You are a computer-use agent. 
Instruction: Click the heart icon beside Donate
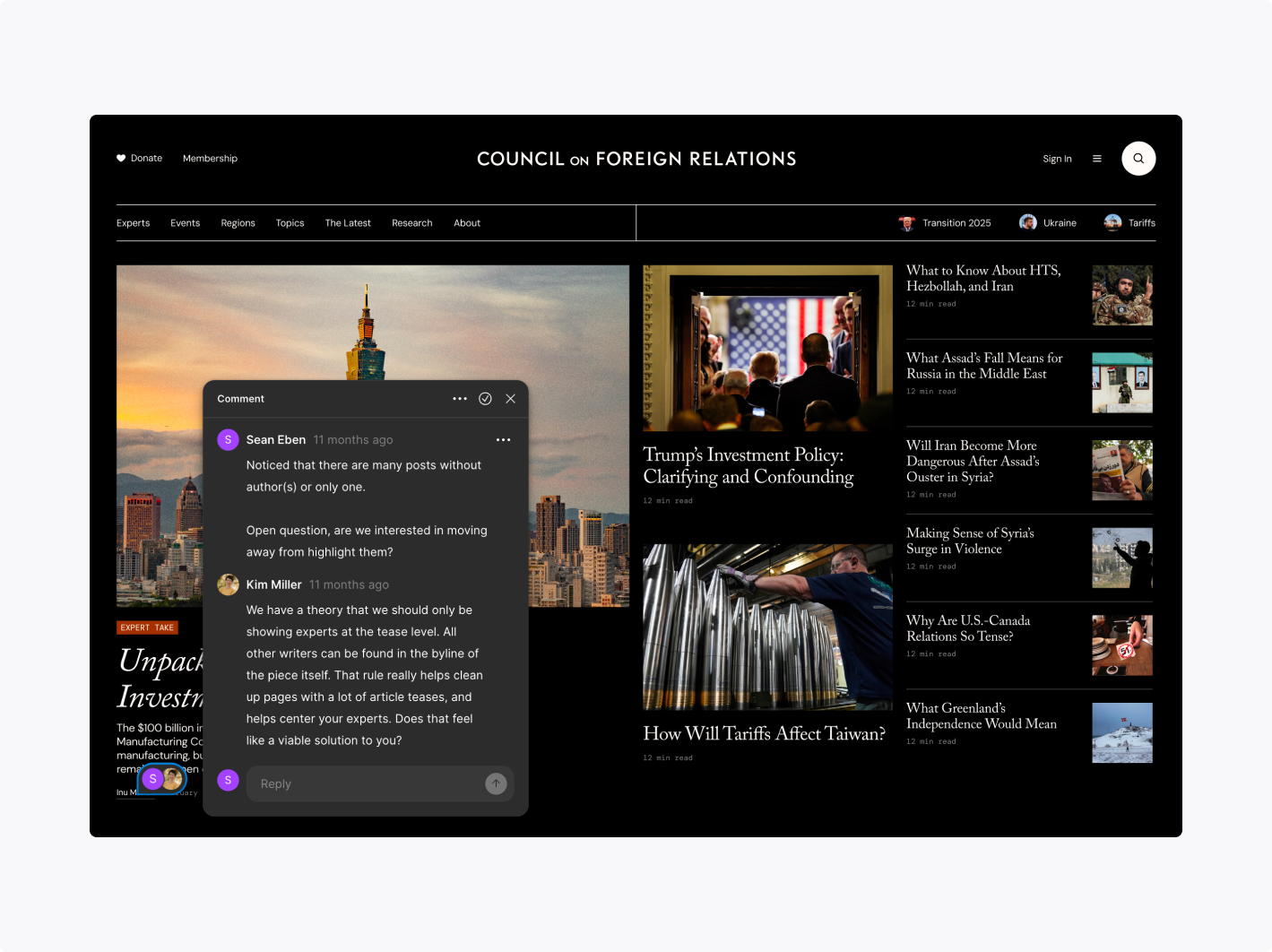pyautogui.click(x=121, y=159)
